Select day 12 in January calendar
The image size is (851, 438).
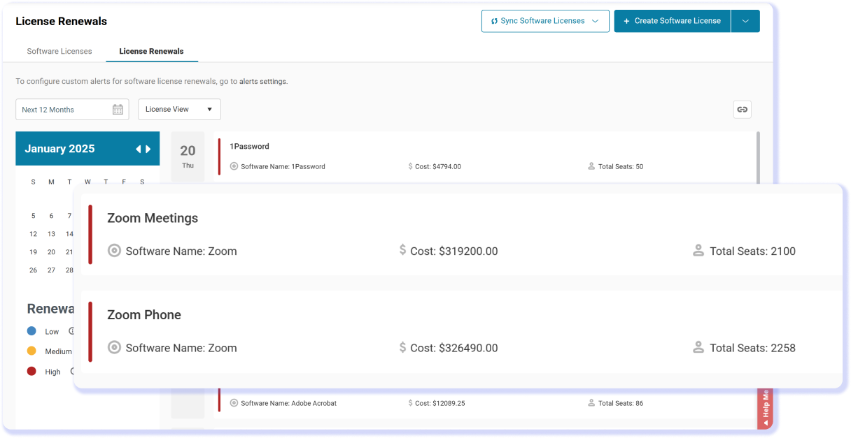point(33,234)
